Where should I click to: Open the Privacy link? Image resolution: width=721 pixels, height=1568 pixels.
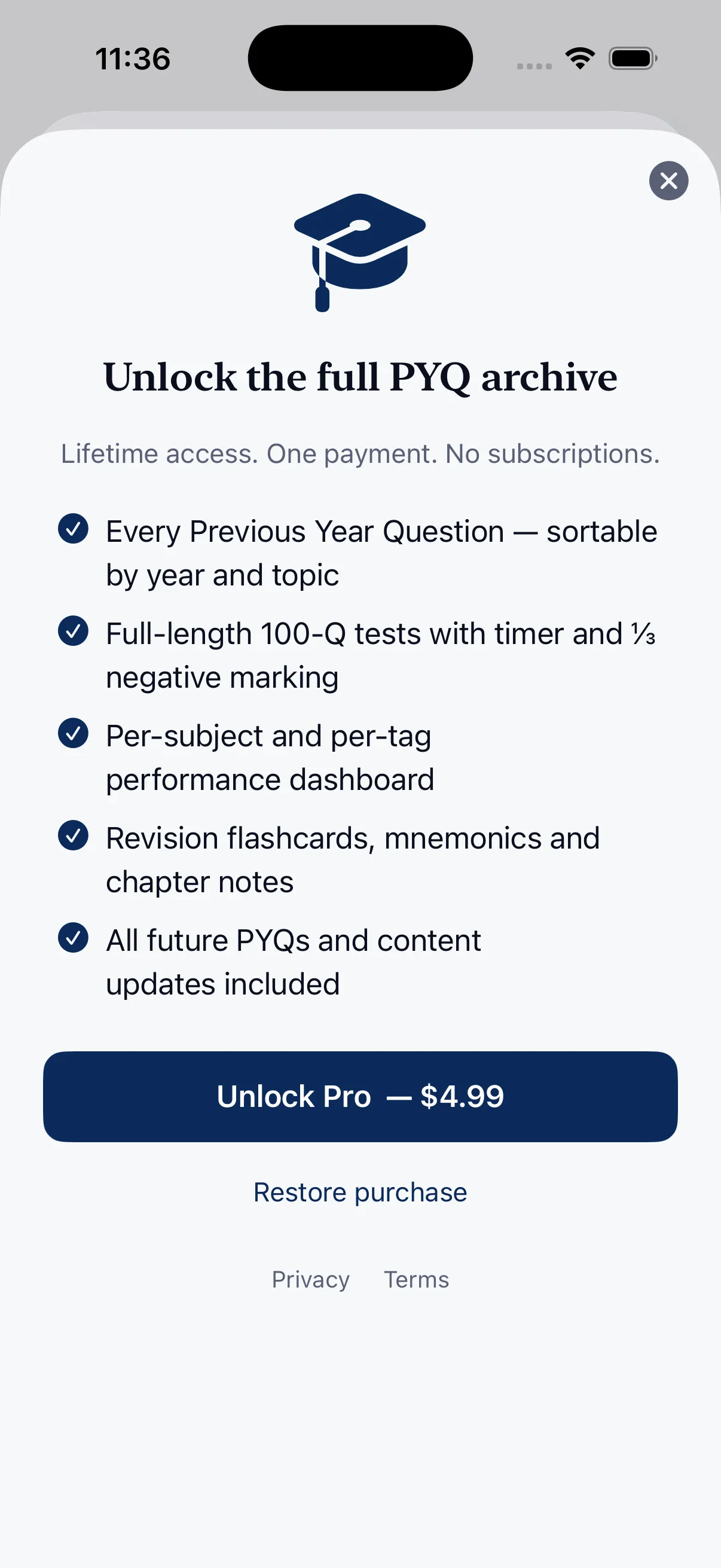click(310, 1280)
